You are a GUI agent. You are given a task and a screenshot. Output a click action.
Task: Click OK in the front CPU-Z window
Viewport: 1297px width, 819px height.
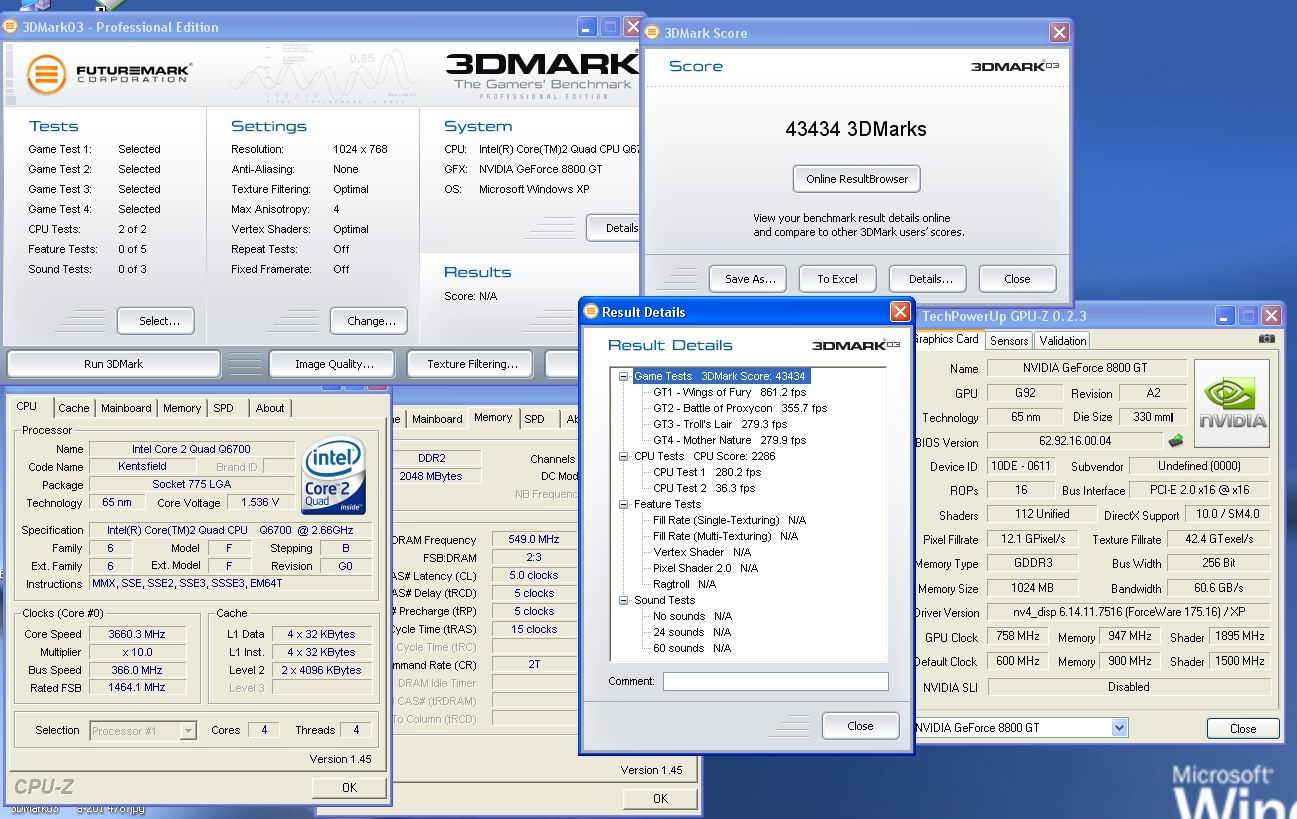(349, 788)
